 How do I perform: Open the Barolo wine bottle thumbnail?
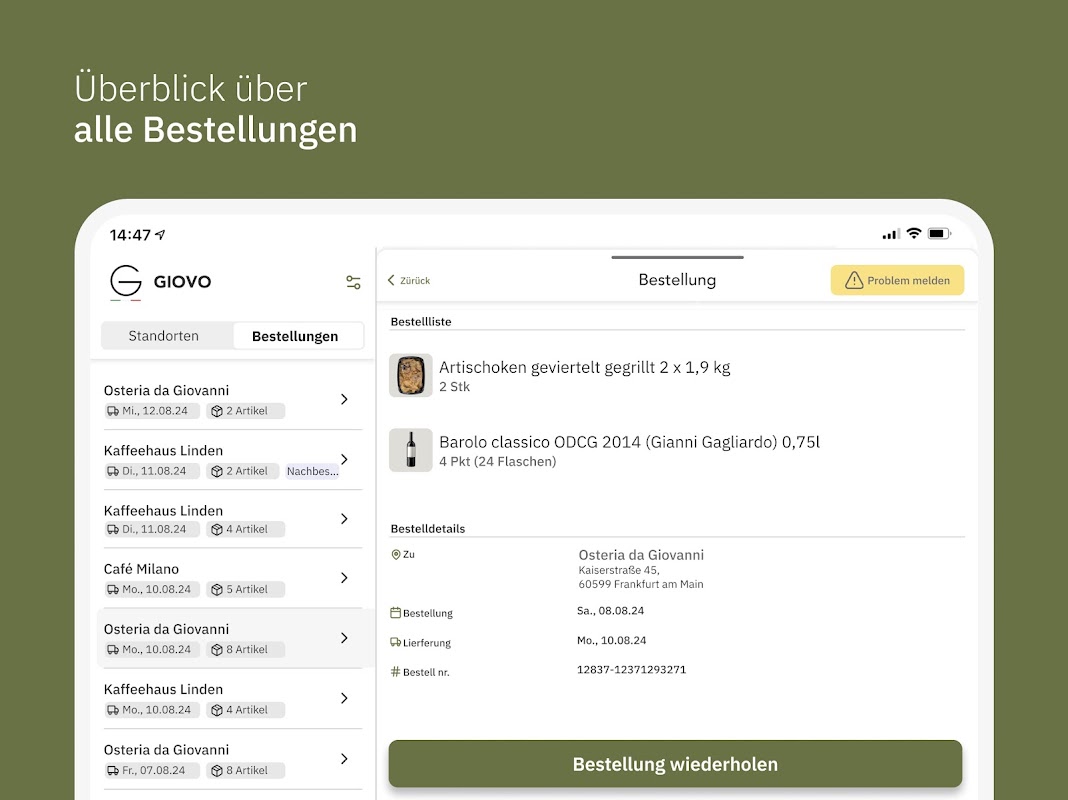coord(411,450)
